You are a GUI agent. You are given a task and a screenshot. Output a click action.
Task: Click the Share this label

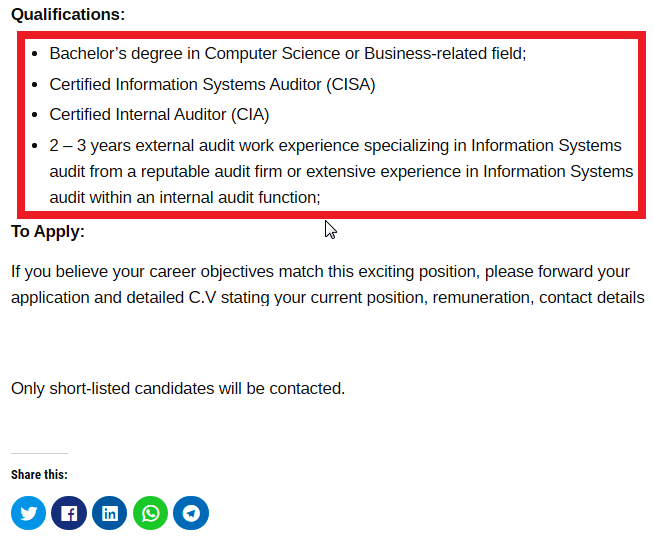coord(39,474)
